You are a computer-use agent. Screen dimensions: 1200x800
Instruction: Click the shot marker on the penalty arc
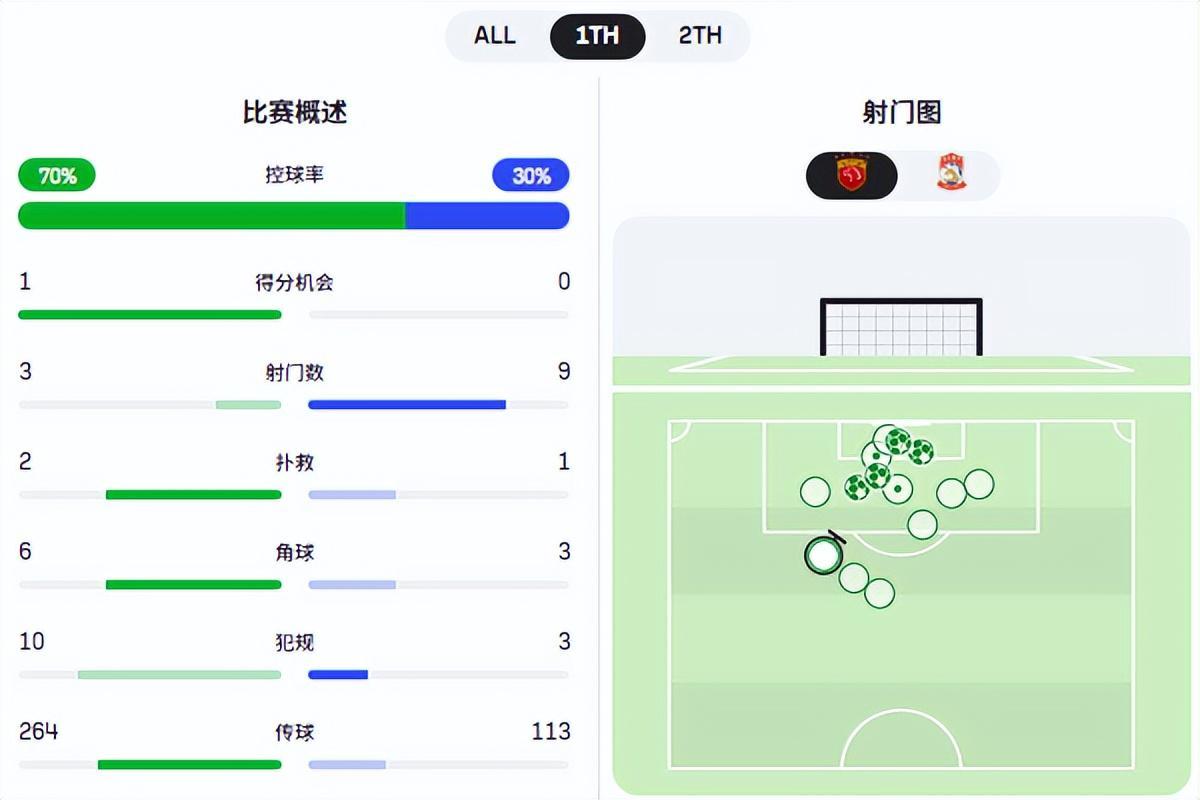(x=922, y=524)
